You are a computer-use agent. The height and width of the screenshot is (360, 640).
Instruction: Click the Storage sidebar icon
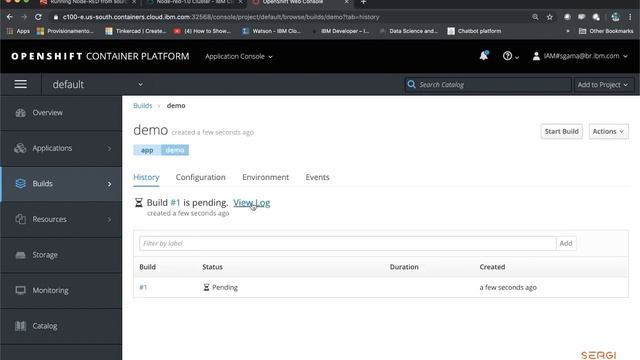click(x=20, y=255)
